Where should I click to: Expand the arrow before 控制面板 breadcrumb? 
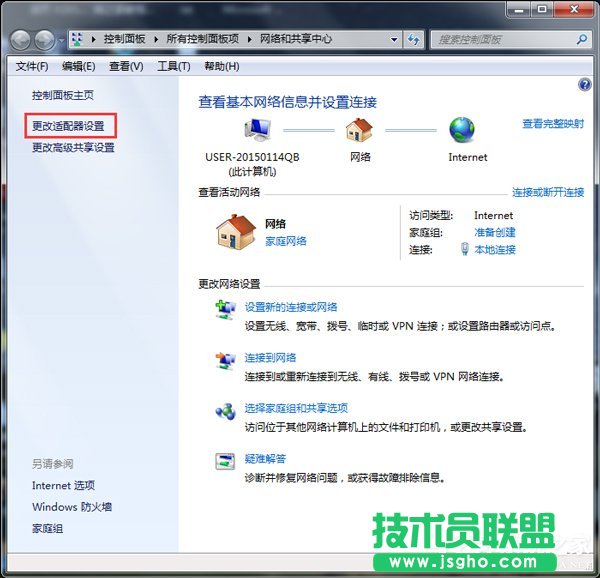tap(93, 39)
